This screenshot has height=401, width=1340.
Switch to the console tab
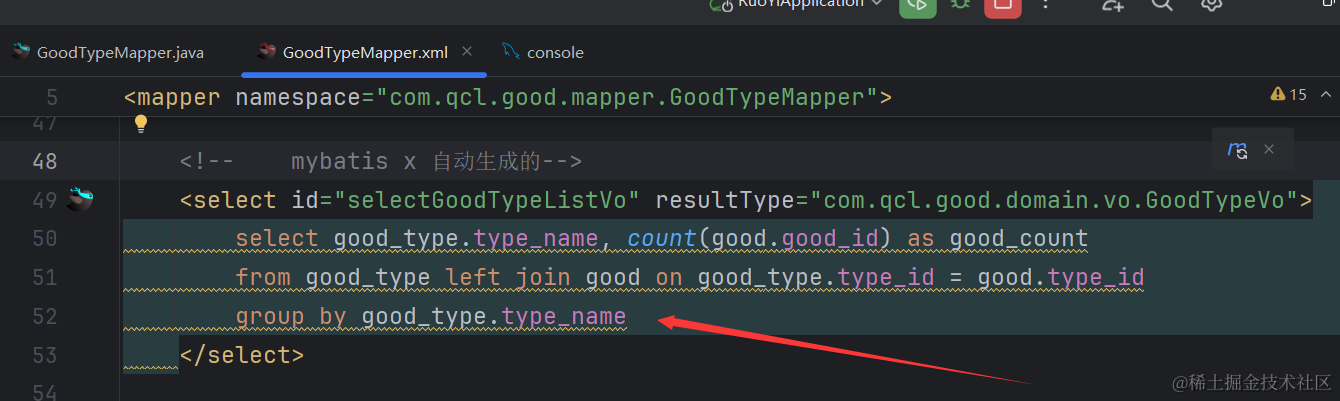[x=554, y=52]
